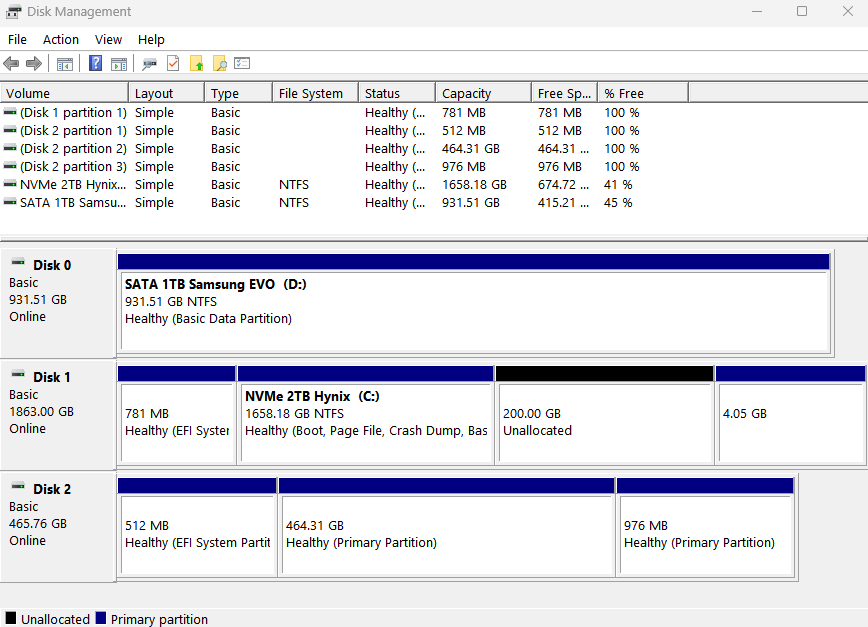Image resolution: width=868 pixels, height=627 pixels.
Task: Click the disk connection icon in the toolbar
Action: 150,64
